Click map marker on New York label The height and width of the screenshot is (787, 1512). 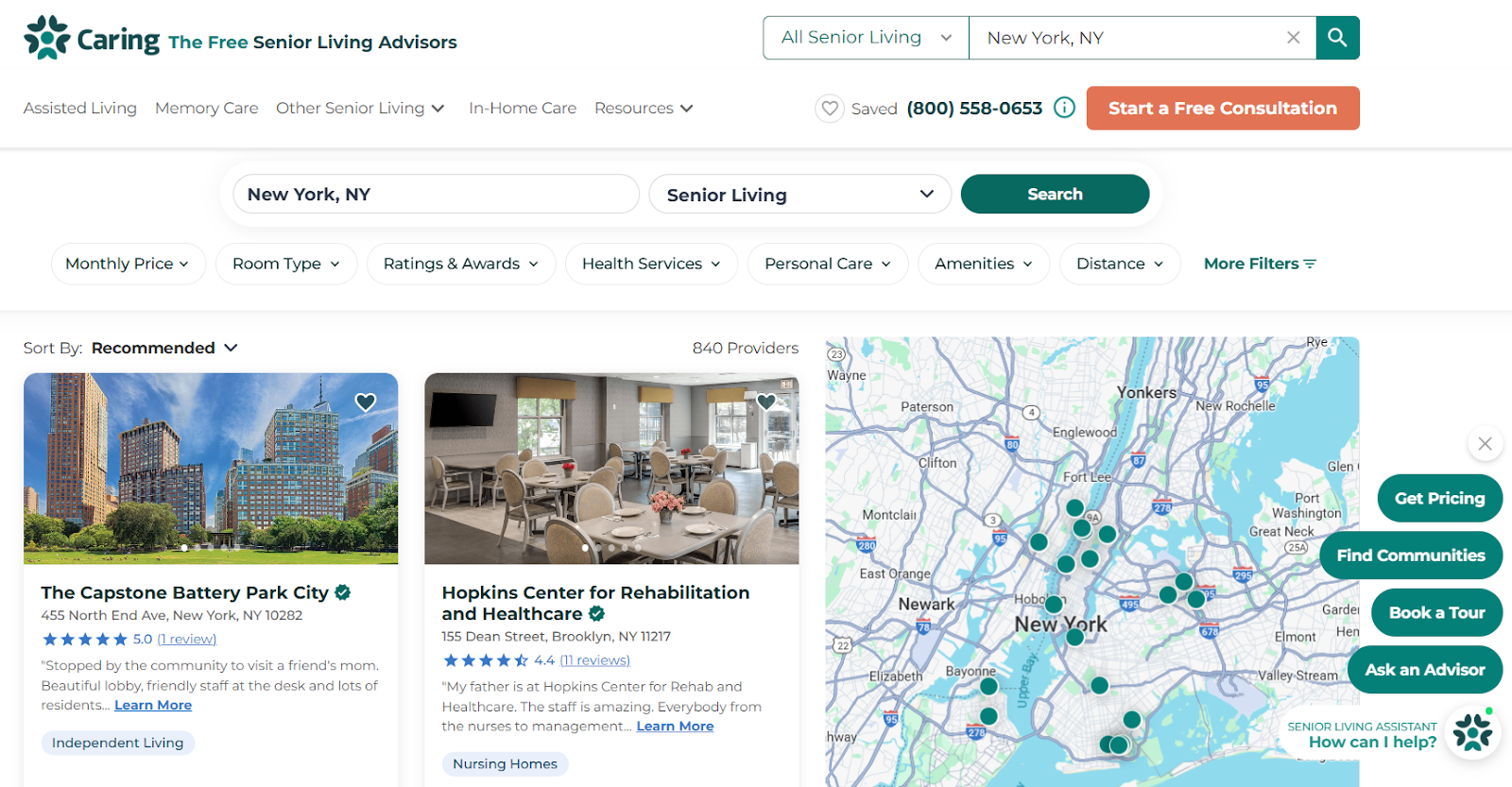coord(1074,637)
